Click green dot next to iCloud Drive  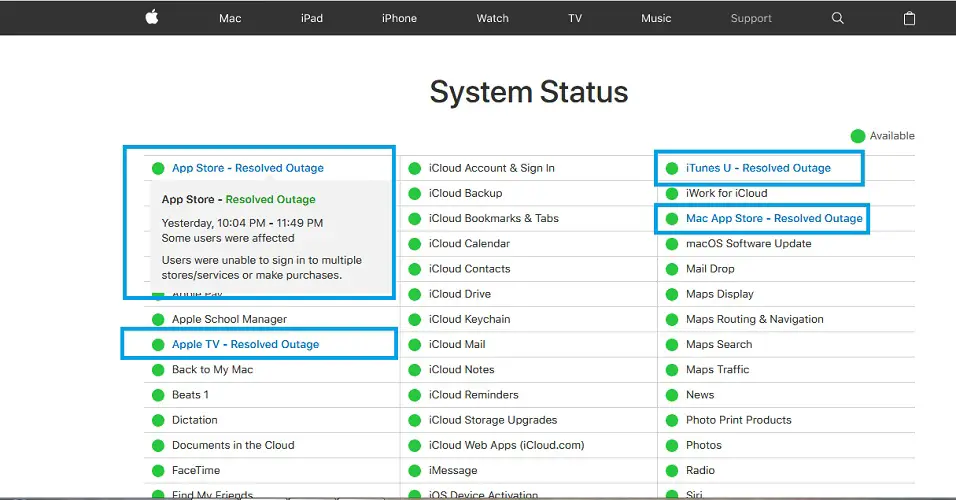tap(414, 294)
